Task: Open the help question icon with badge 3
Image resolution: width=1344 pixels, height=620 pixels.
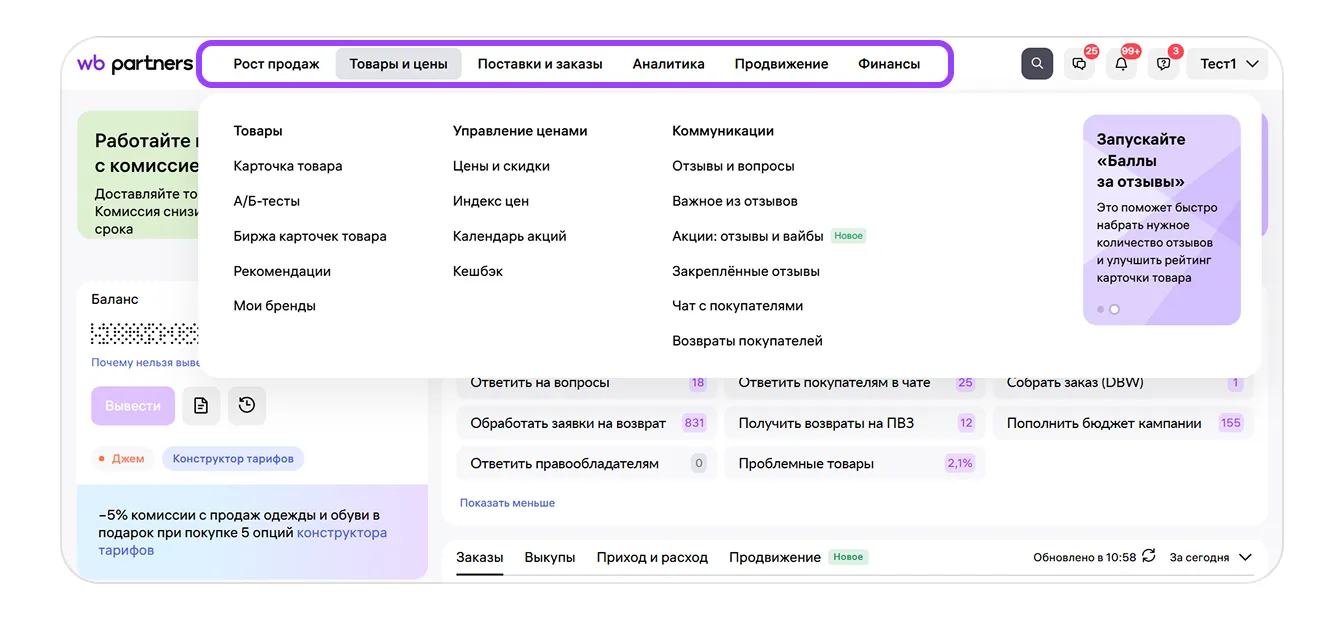Action: click(x=1163, y=64)
